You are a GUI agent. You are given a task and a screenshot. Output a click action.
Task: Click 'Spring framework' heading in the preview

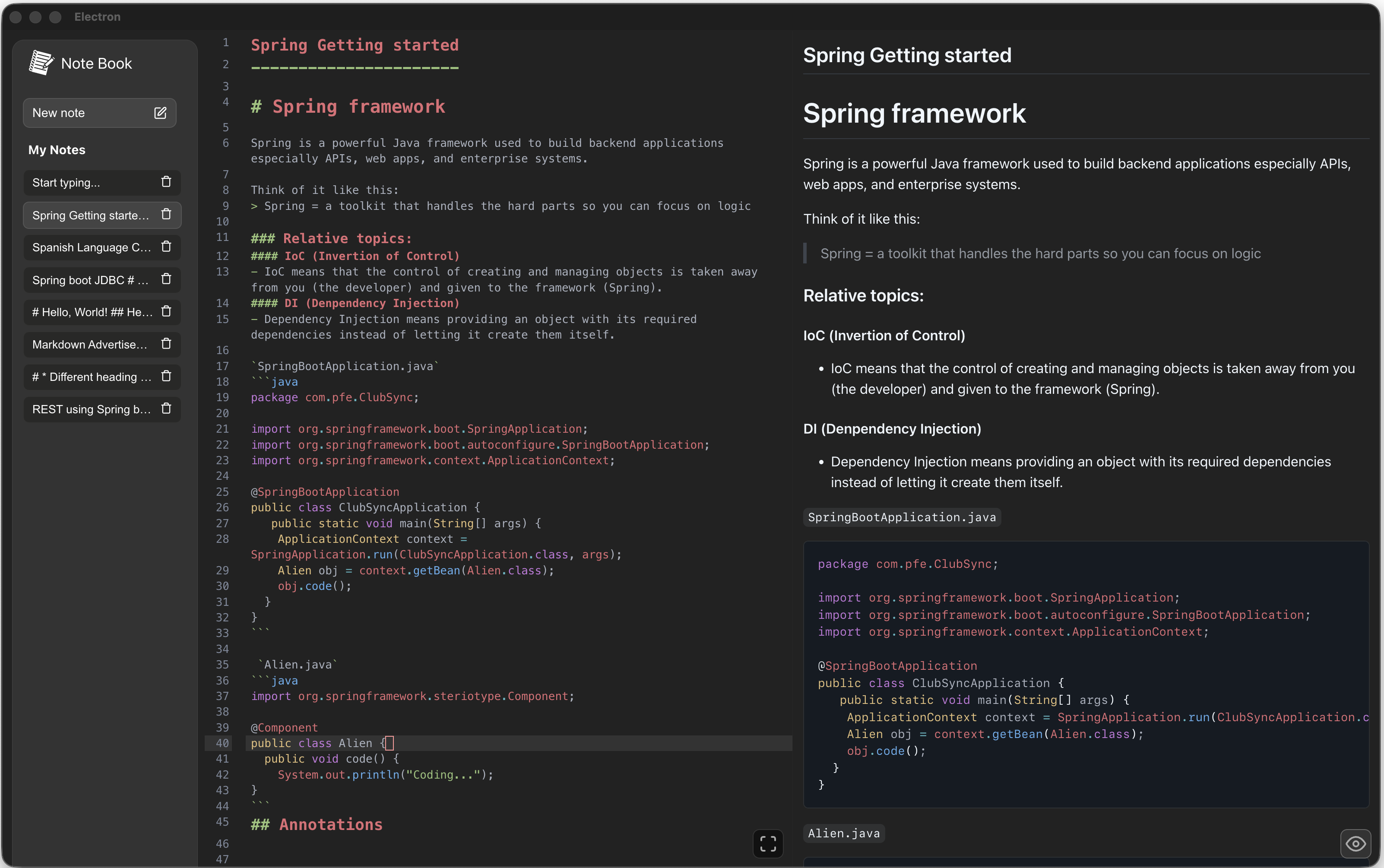[x=915, y=113]
